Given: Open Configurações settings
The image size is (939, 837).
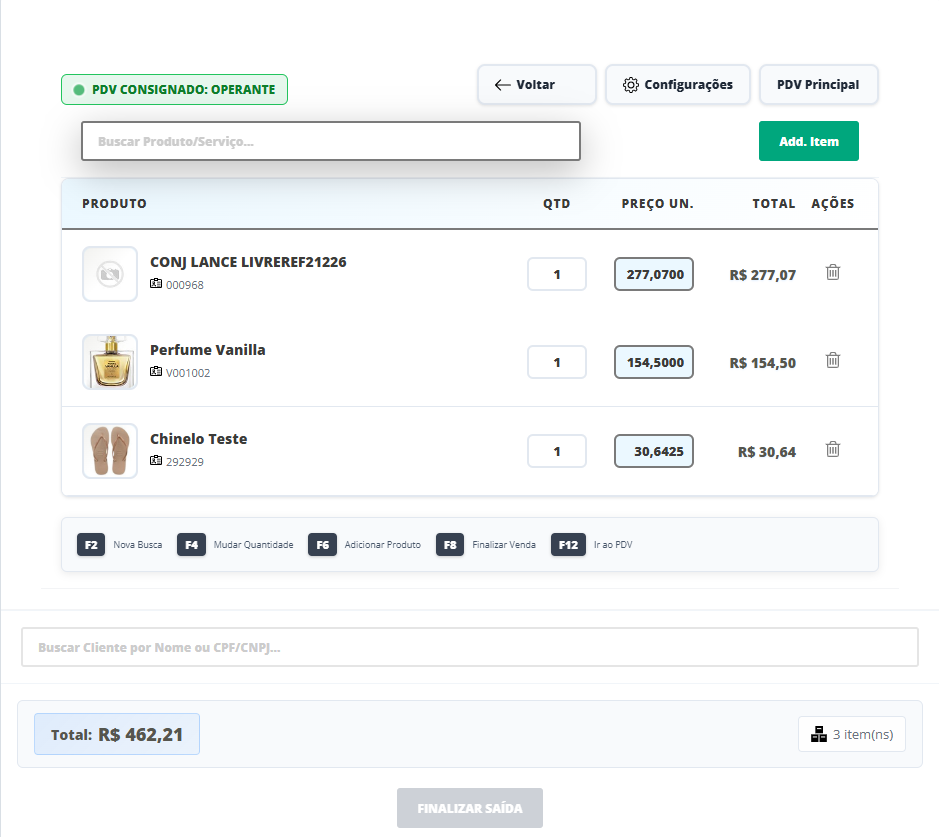Looking at the screenshot, I should pyautogui.click(x=677, y=85).
